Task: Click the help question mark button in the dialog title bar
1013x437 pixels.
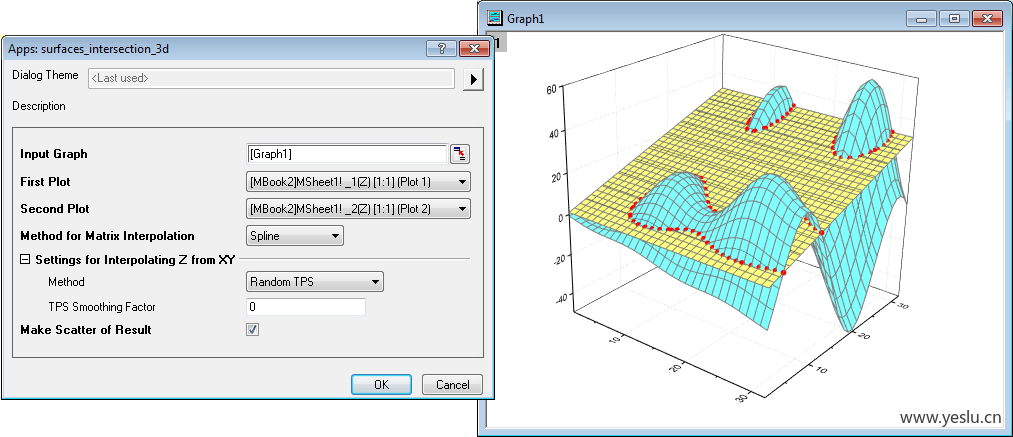Action: (442, 48)
